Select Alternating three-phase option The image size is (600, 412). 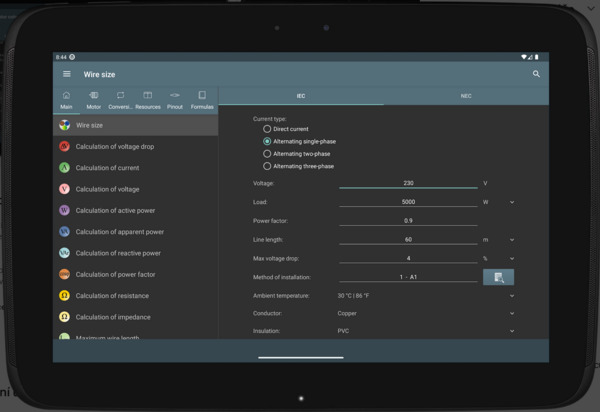267,166
